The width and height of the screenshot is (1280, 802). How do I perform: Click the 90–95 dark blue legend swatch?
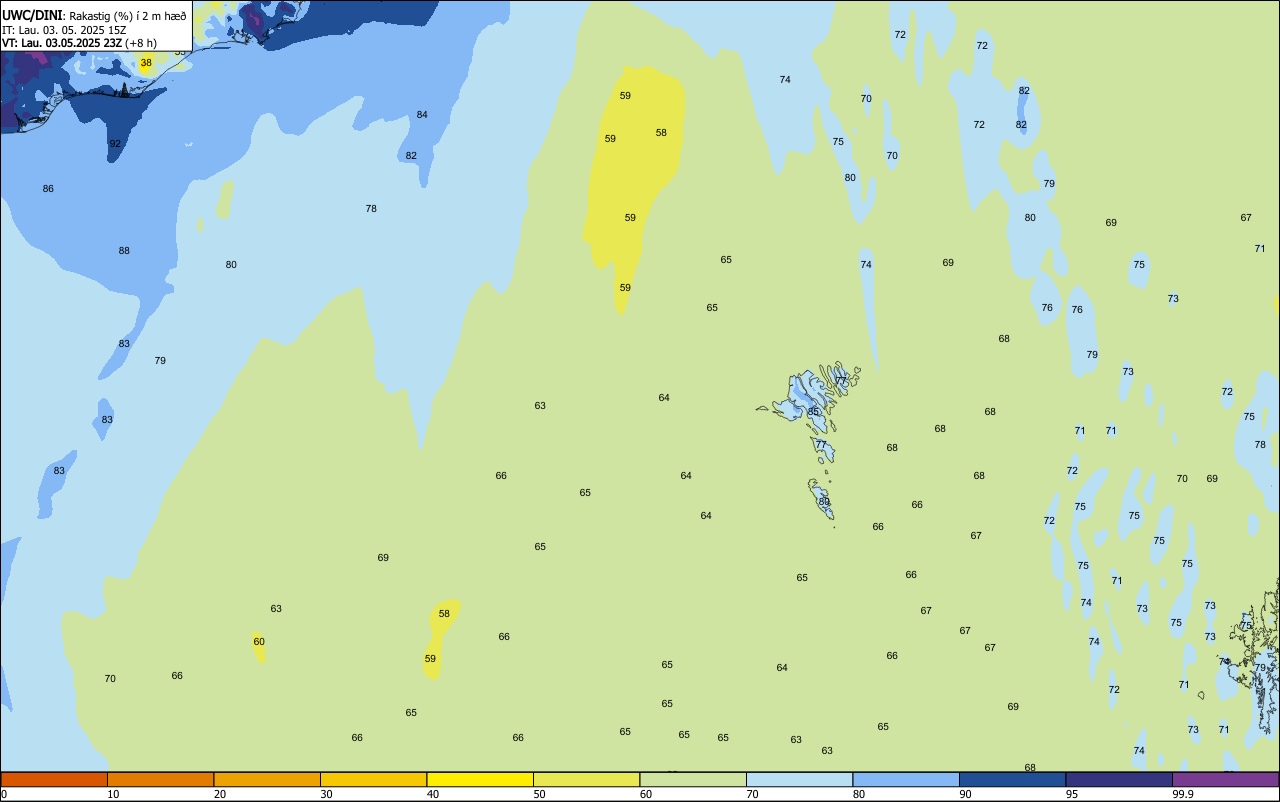pos(1012,779)
